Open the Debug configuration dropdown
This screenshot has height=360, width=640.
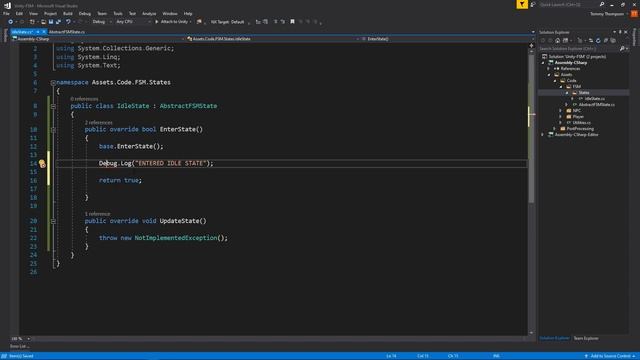coord(102,22)
